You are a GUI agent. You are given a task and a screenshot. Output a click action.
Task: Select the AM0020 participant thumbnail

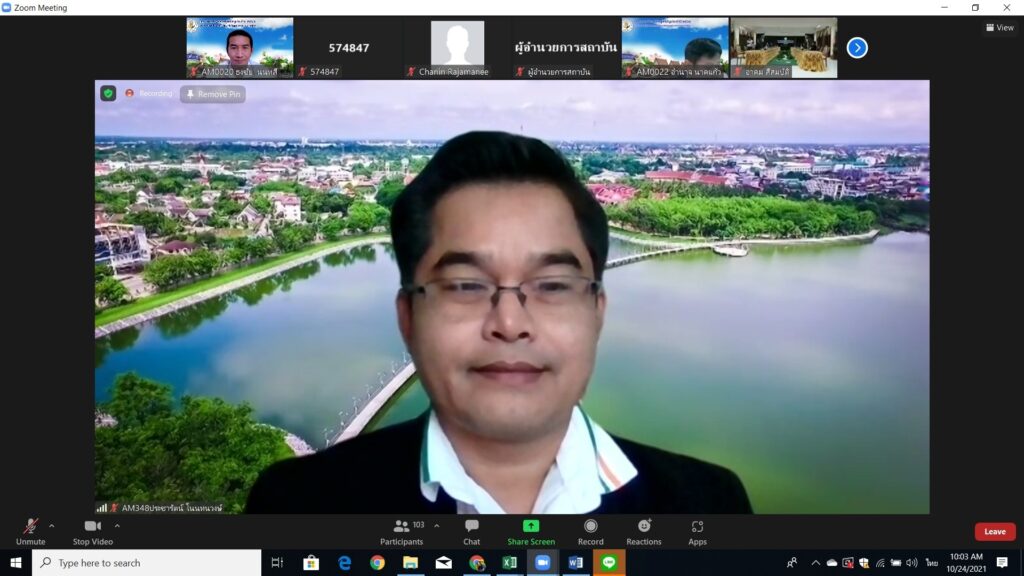[x=240, y=48]
